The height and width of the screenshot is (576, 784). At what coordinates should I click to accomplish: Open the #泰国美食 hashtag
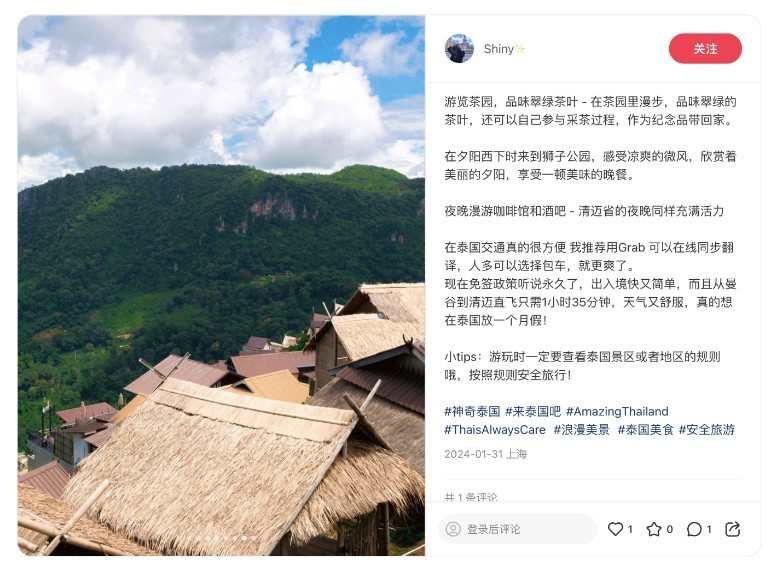[646, 430]
